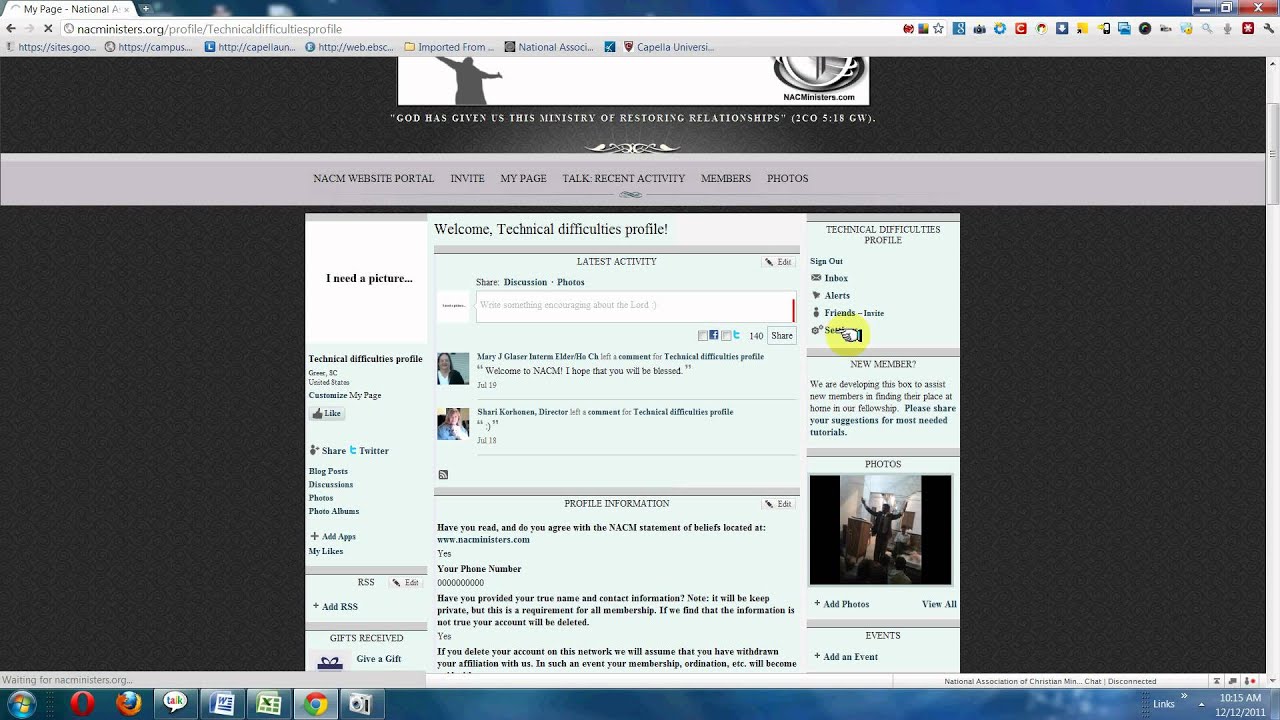Click the yellow sticky note extension

tap(1082, 29)
